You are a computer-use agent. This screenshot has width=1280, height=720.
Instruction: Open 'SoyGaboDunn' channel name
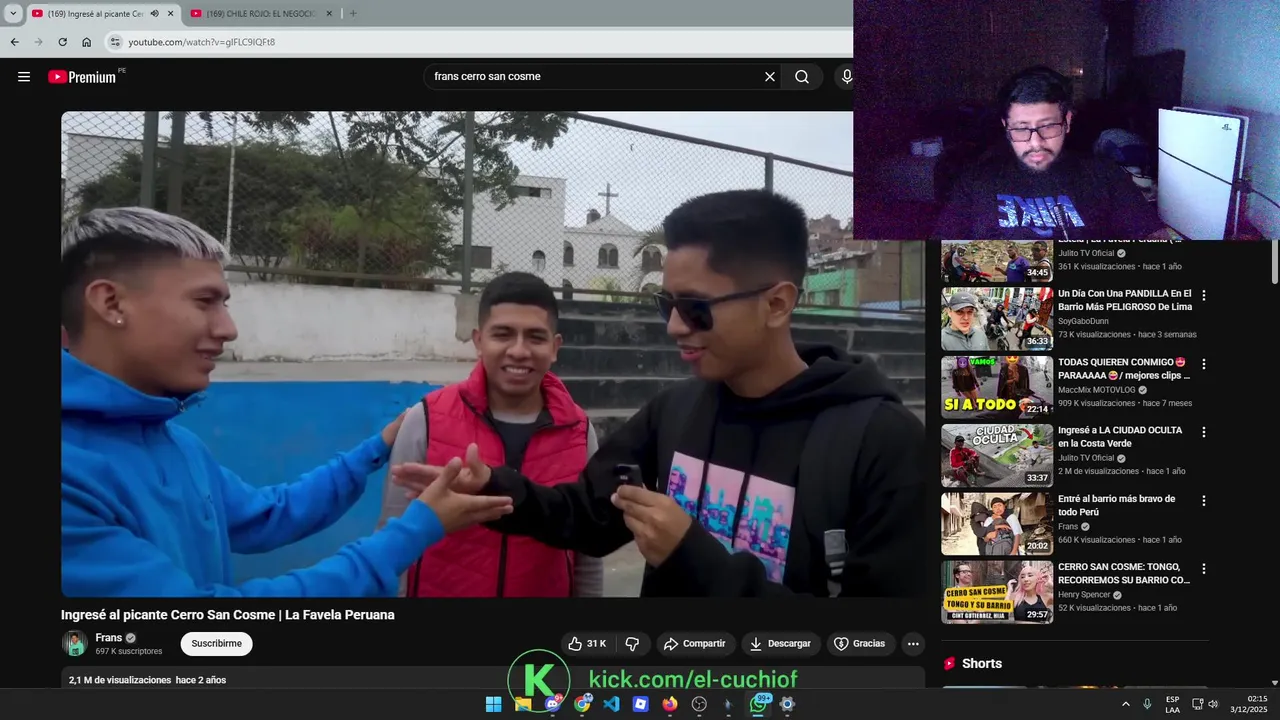click(1083, 321)
